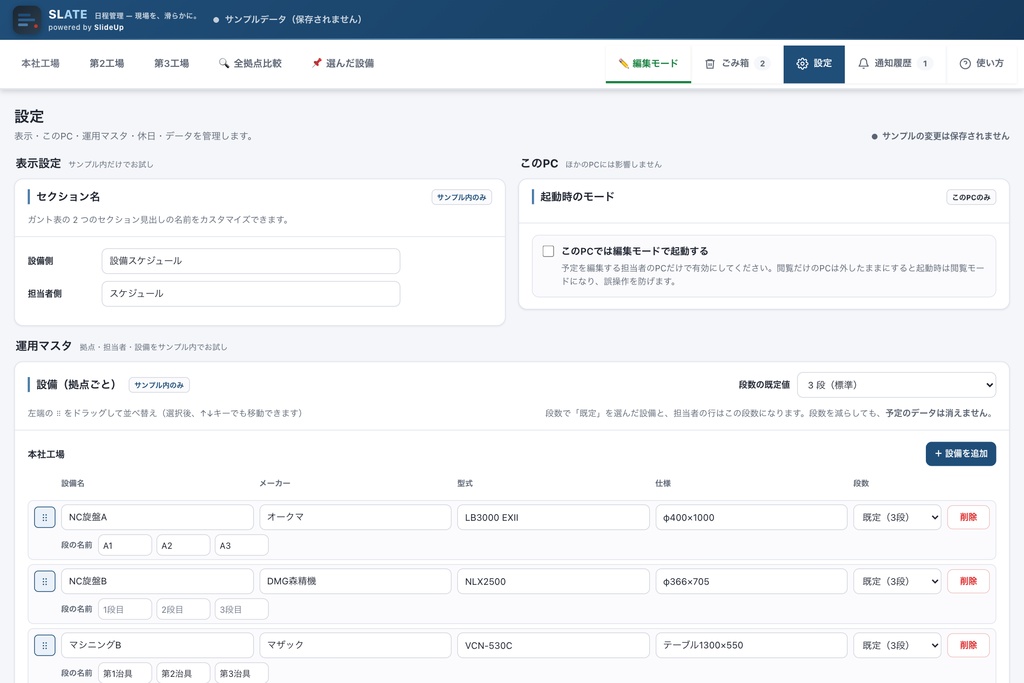Click the A3 tier name field
This screenshot has width=1024, height=683.
click(x=242, y=545)
